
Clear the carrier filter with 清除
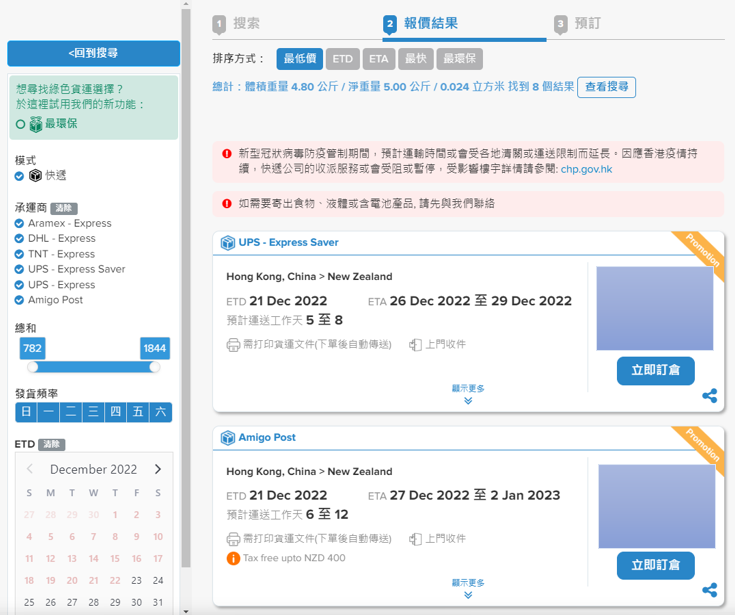[64, 208]
